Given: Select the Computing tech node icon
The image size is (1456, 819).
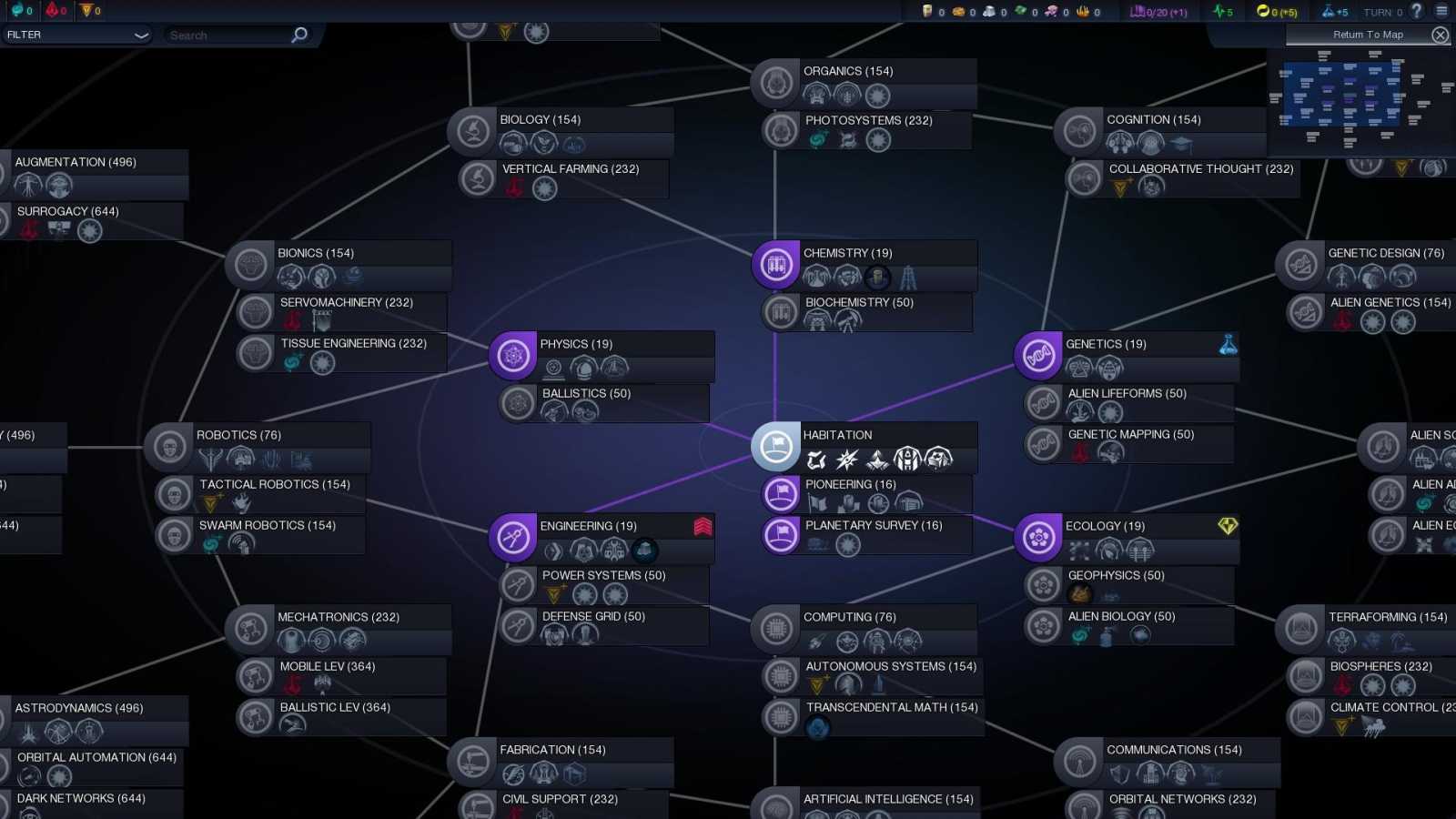Looking at the screenshot, I should (776, 629).
